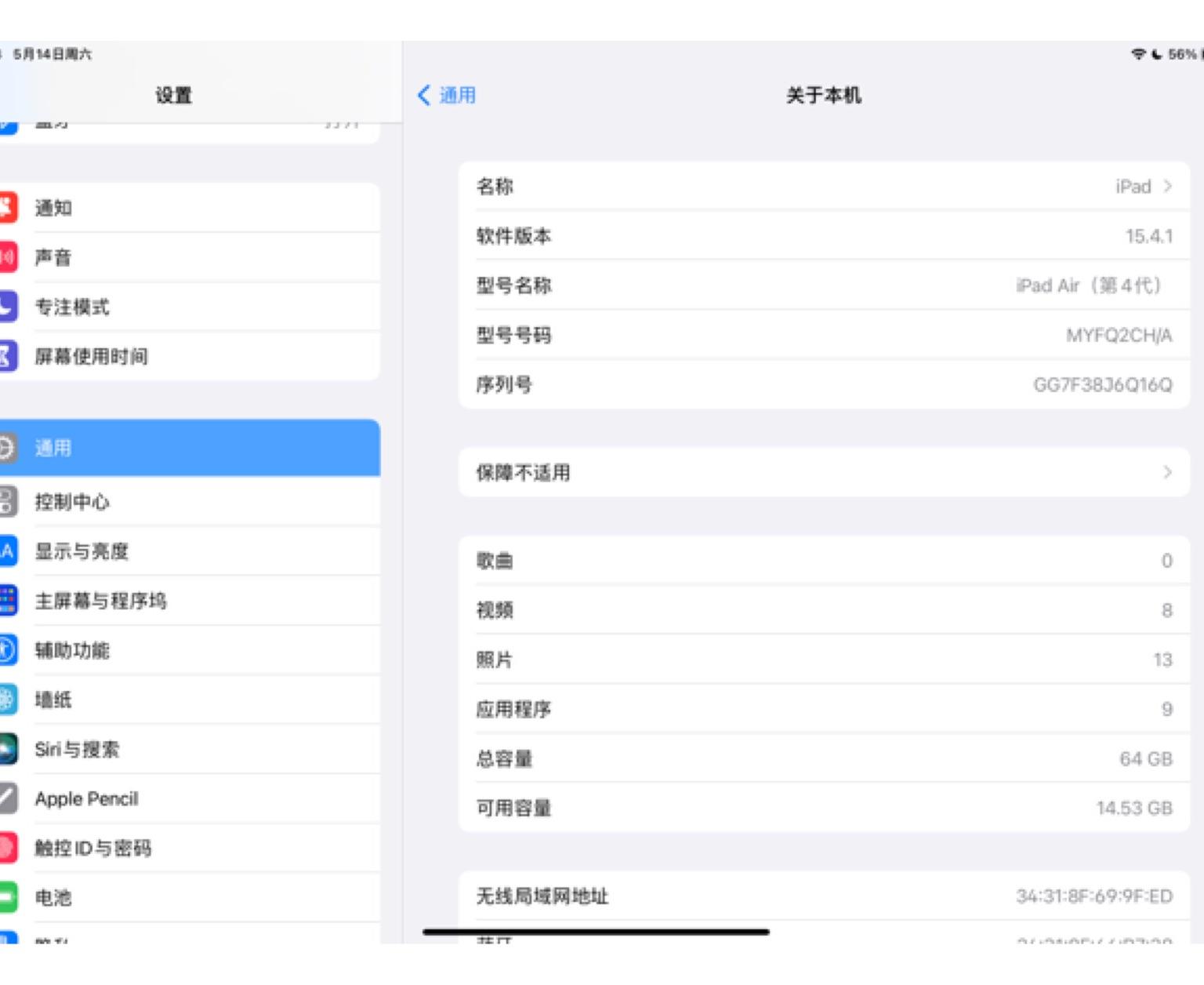
Task: Open the 电池 battery icon
Action: click(x=7, y=897)
